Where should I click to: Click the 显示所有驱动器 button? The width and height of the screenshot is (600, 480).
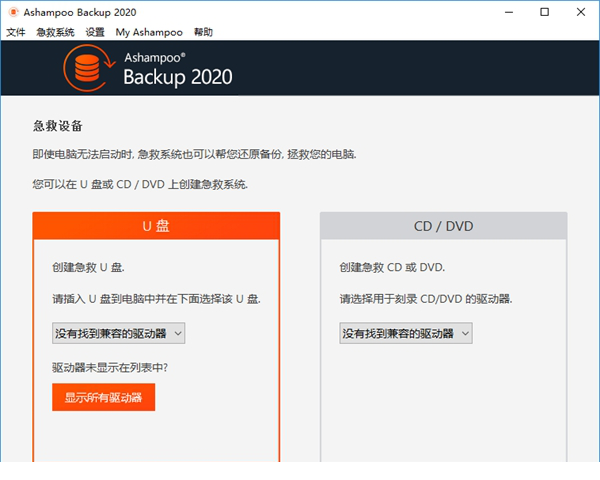click(x=104, y=397)
